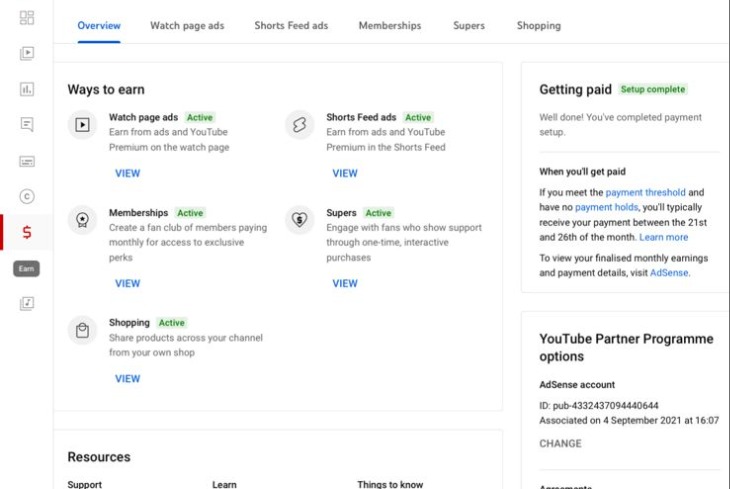Click the Earn tooltip label in sidebar
This screenshot has height=489, width=730.
[27, 269]
